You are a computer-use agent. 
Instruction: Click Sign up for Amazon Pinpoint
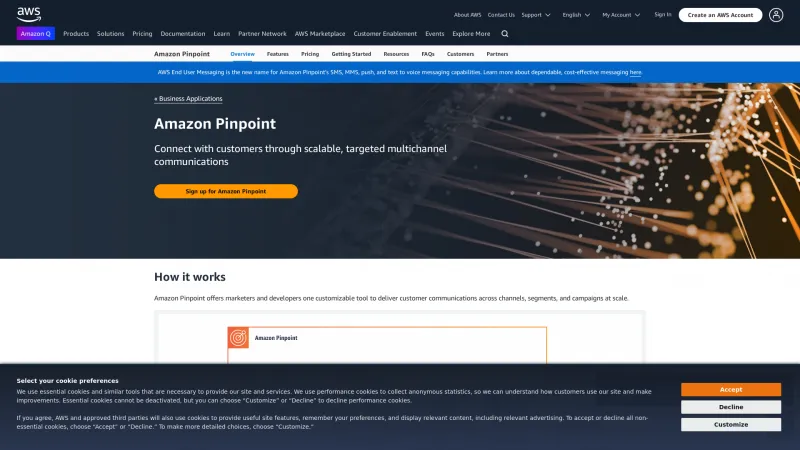point(226,191)
